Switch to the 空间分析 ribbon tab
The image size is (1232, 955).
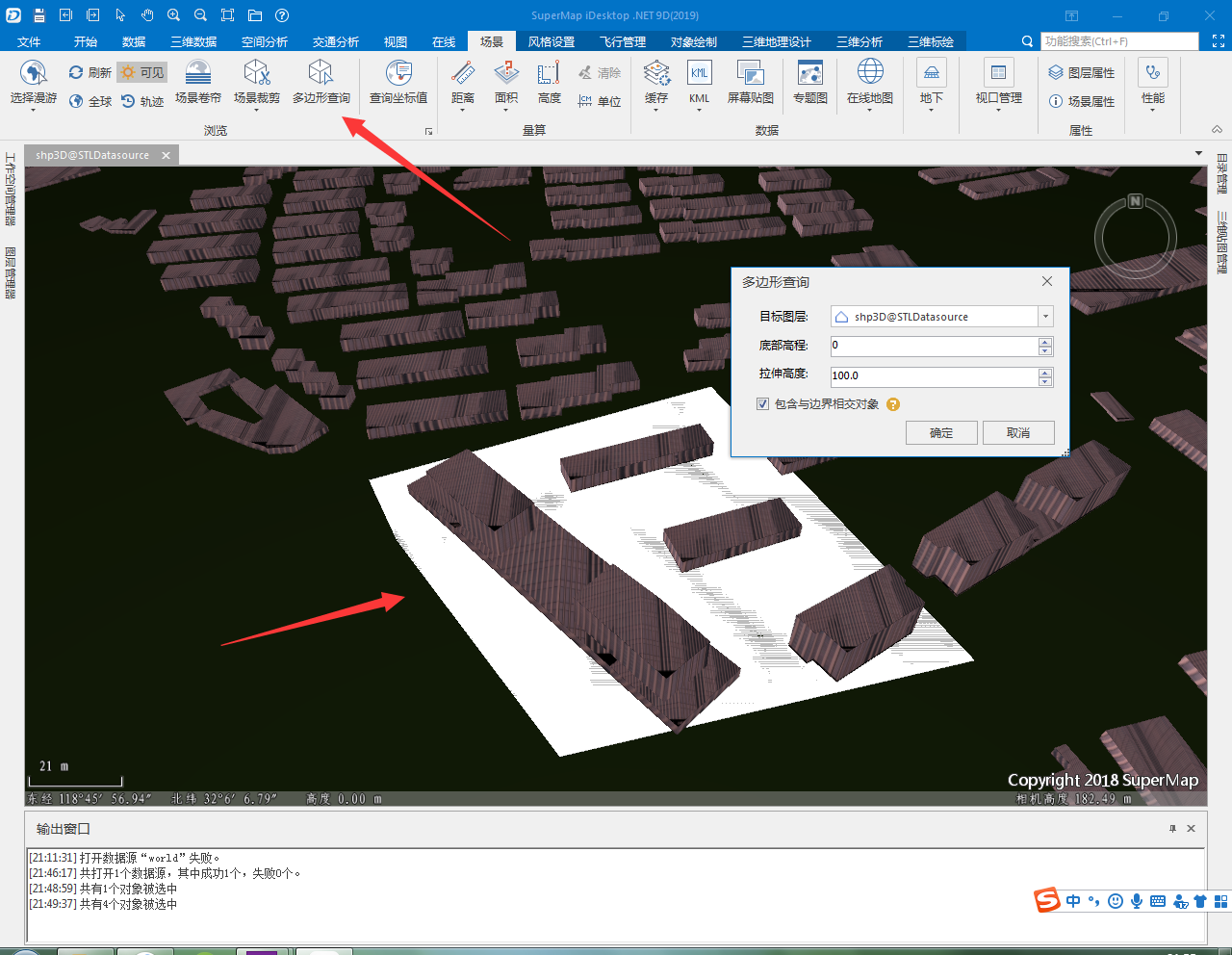coord(265,41)
